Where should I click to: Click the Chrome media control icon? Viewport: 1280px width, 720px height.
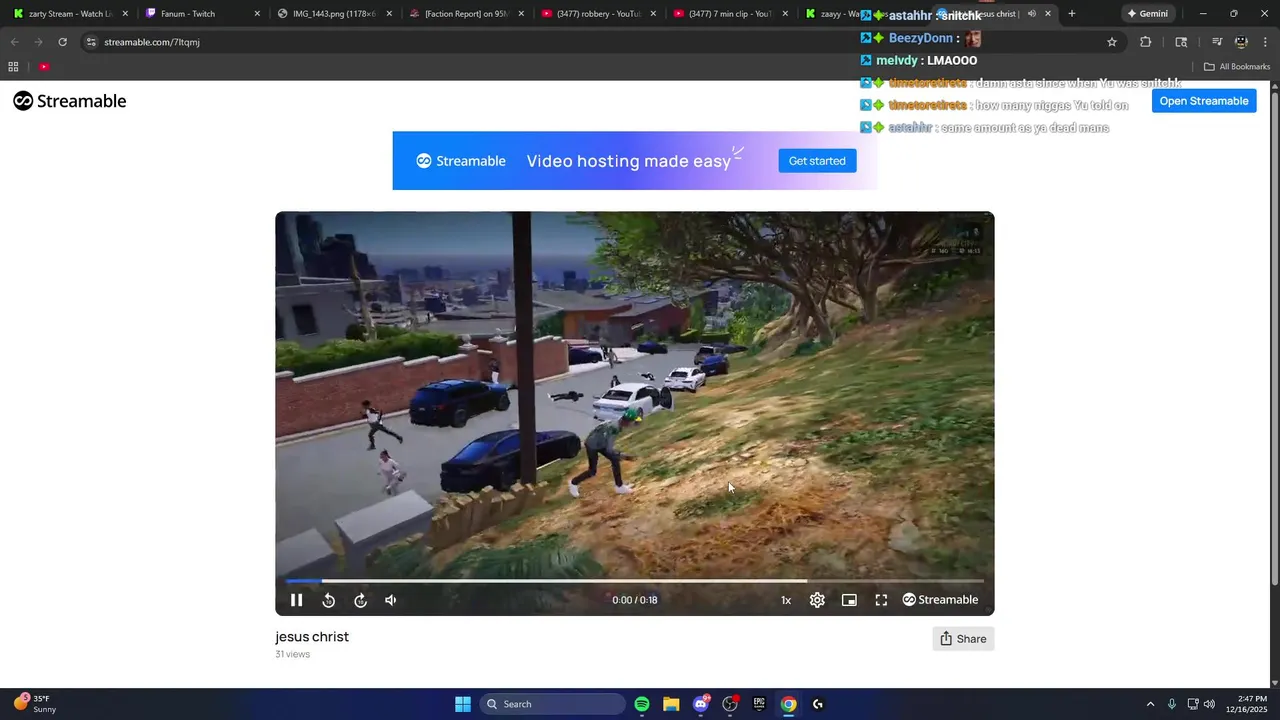1217,42
